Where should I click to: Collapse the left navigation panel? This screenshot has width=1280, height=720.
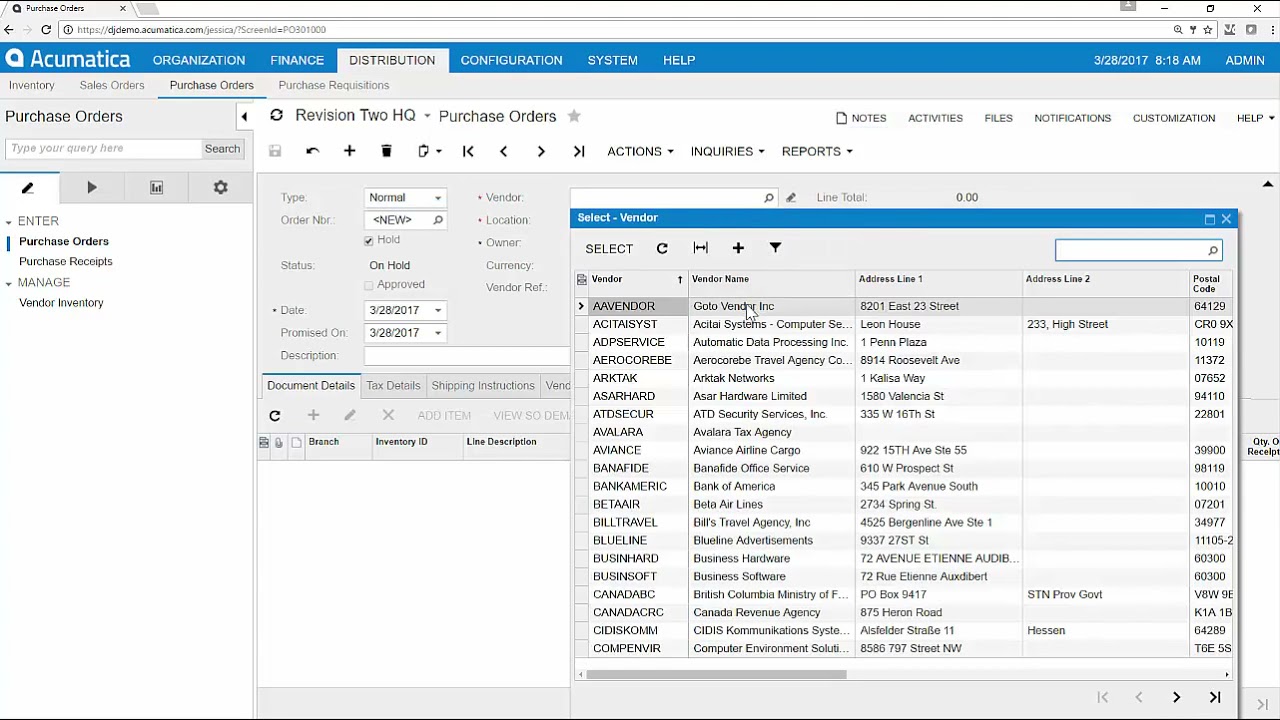point(244,117)
